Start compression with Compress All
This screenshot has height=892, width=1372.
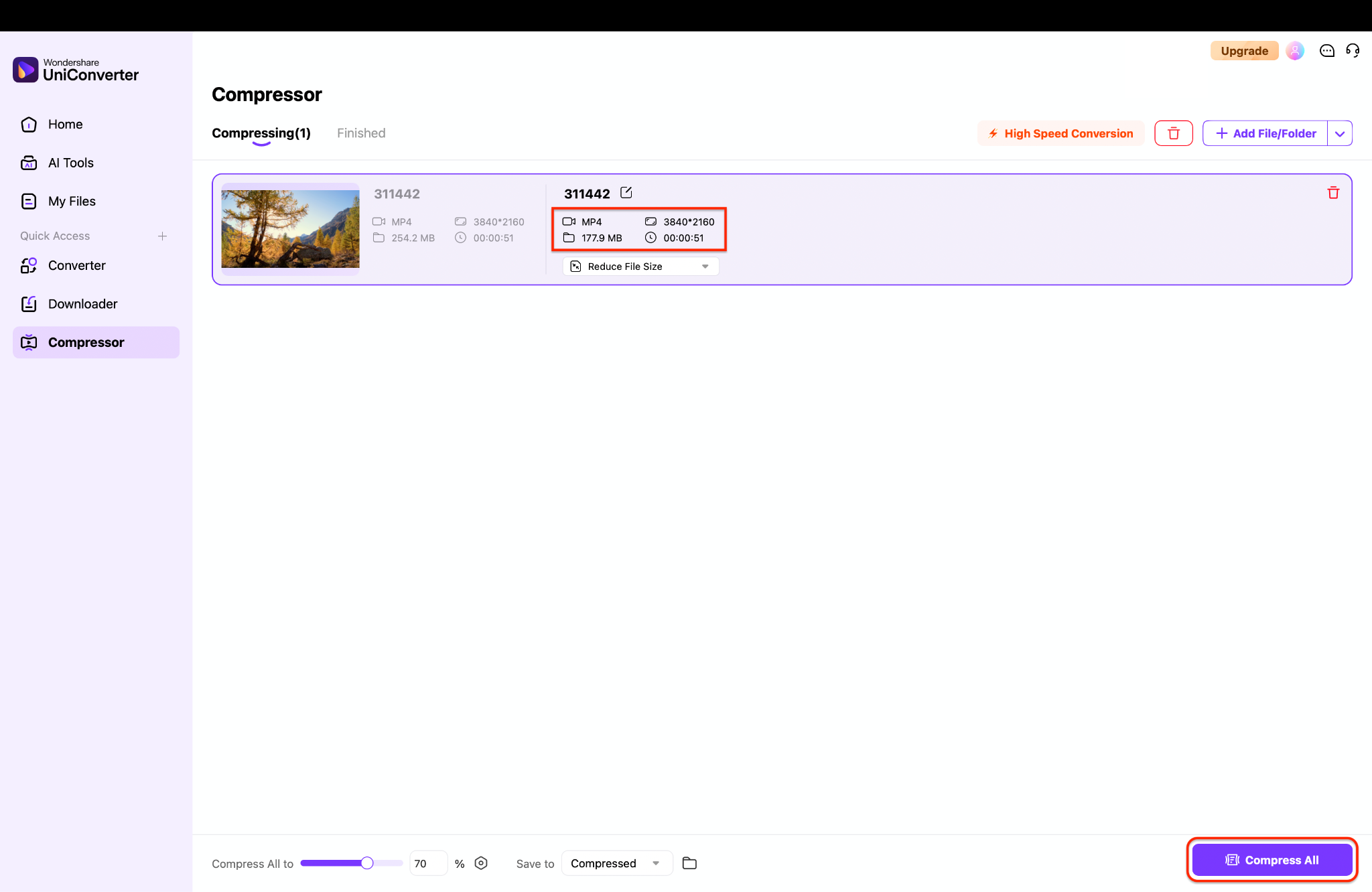(x=1272, y=860)
